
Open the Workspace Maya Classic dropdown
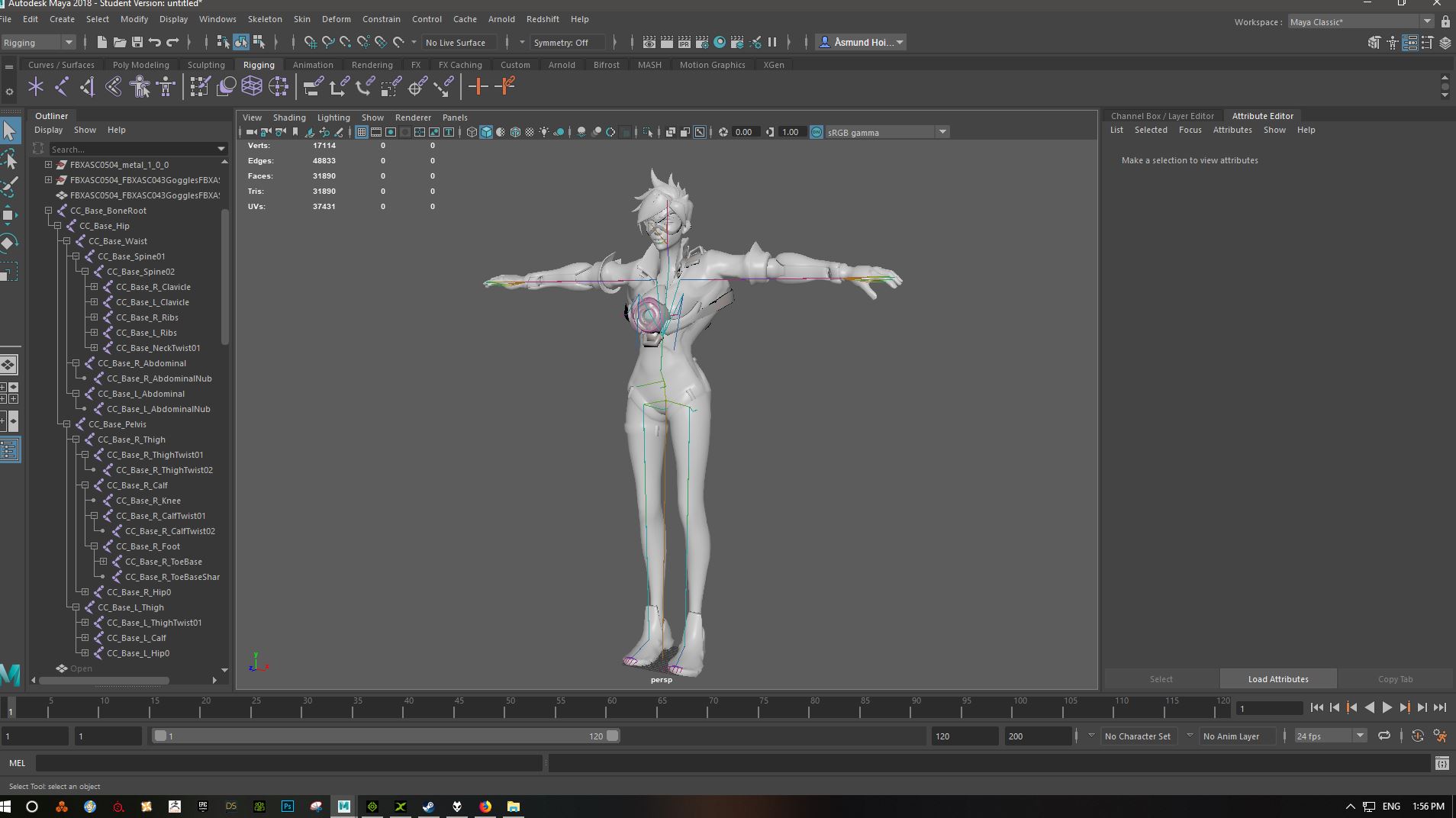point(1361,21)
